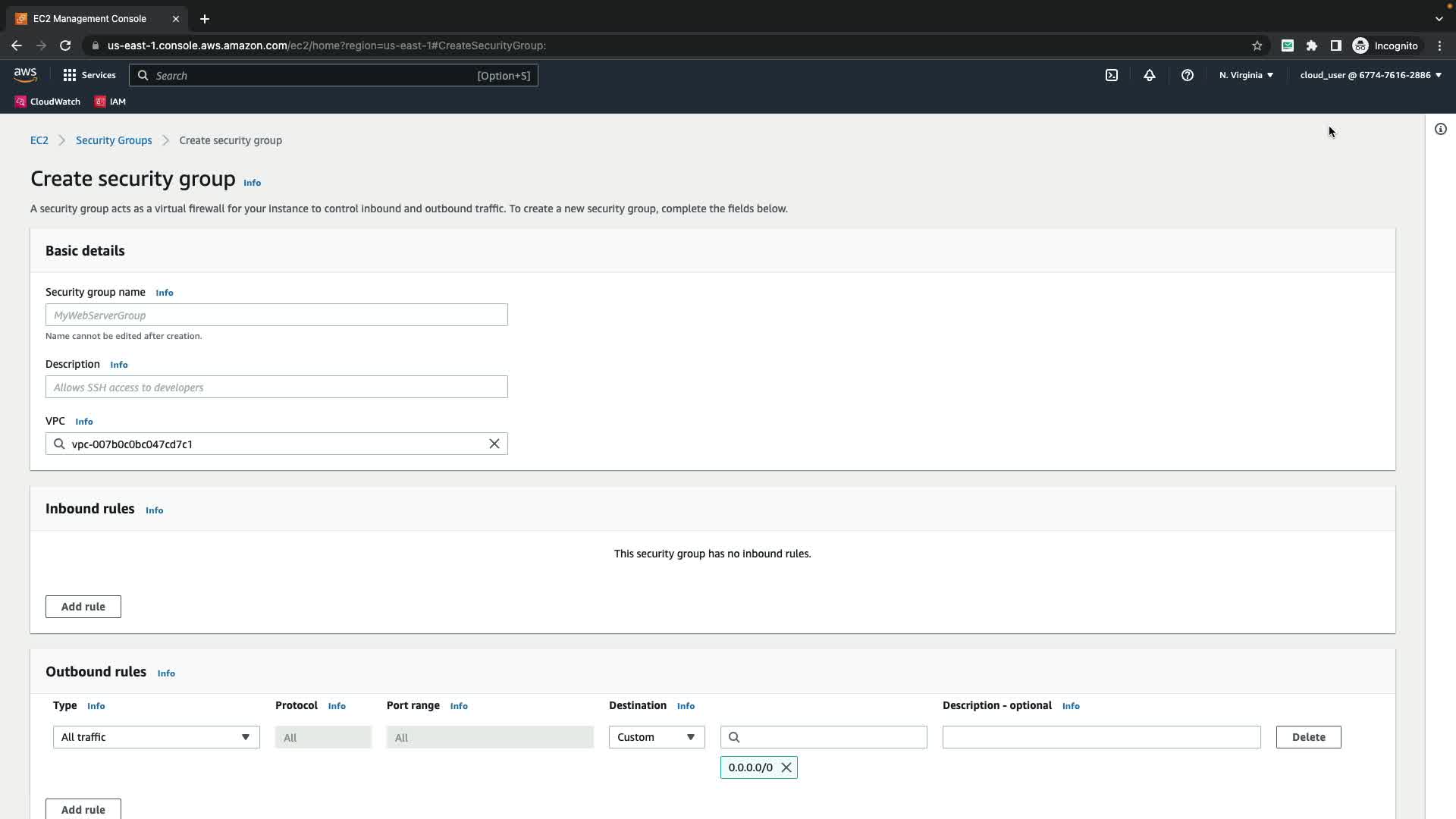This screenshot has width=1456, height=819.
Task: Clear the selected VPC value
Action: 494,444
